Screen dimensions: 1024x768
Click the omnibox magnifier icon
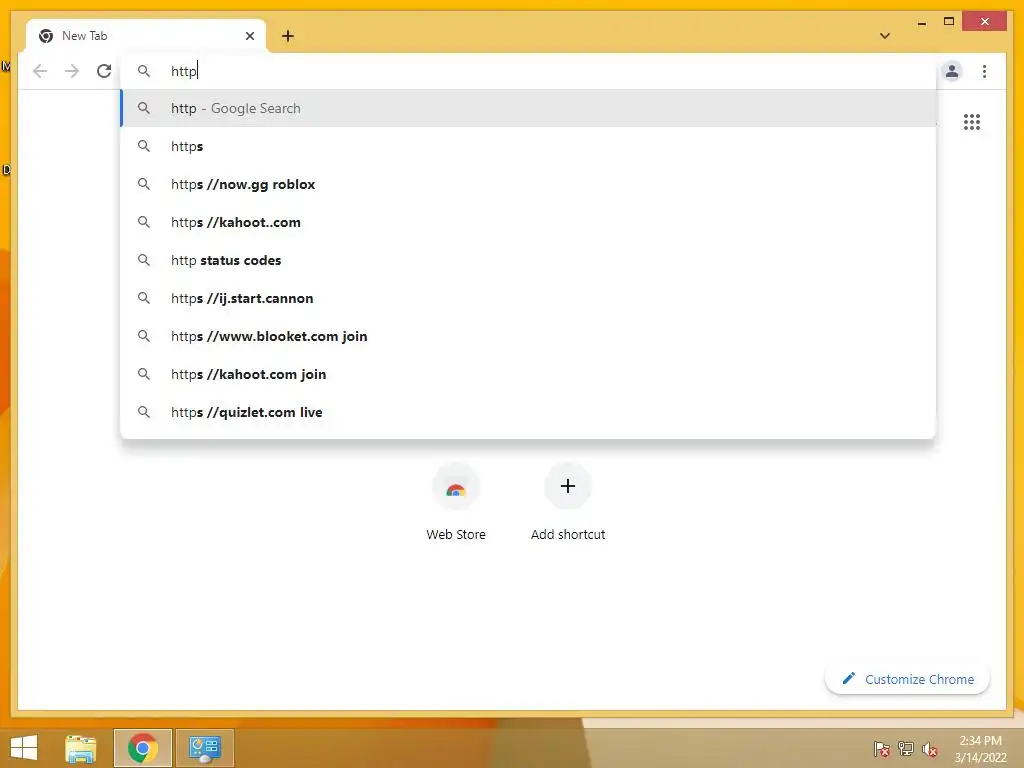pos(144,71)
